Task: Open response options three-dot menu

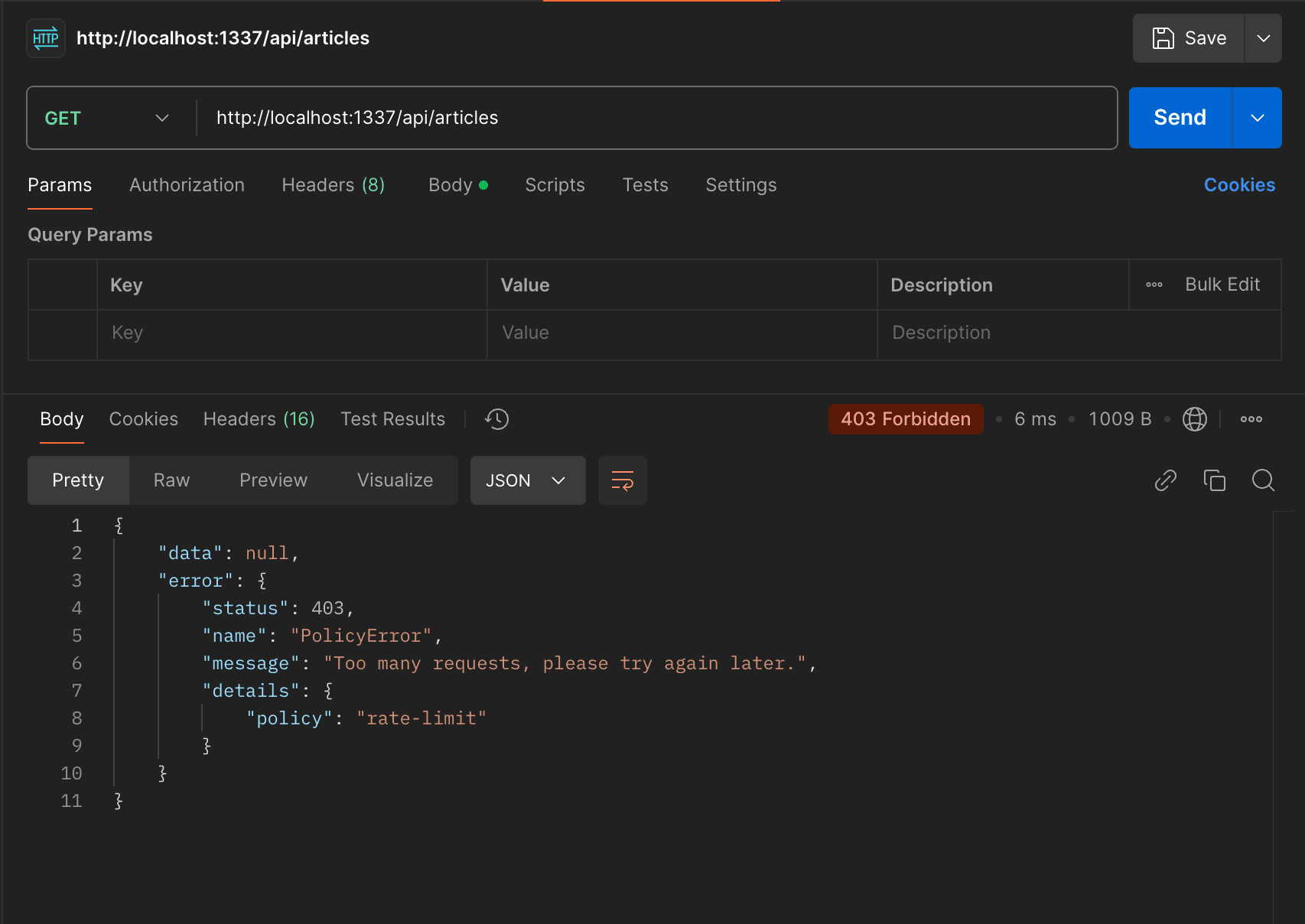Action: [1251, 419]
